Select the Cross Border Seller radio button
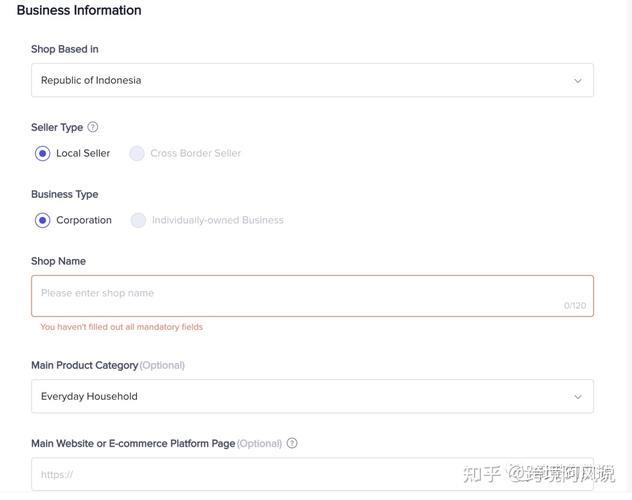Image resolution: width=632 pixels, height=500 pixels. 137,154
